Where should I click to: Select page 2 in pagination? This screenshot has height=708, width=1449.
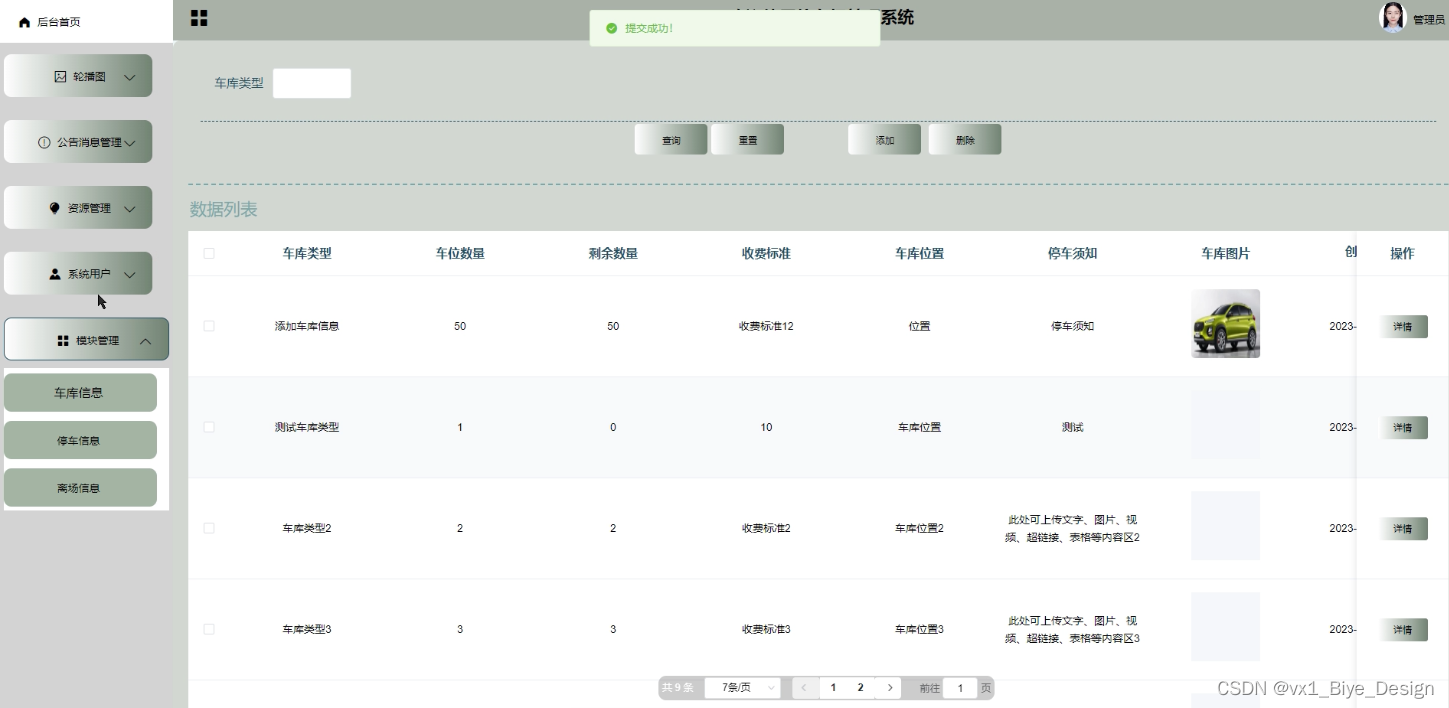point(860,688)
